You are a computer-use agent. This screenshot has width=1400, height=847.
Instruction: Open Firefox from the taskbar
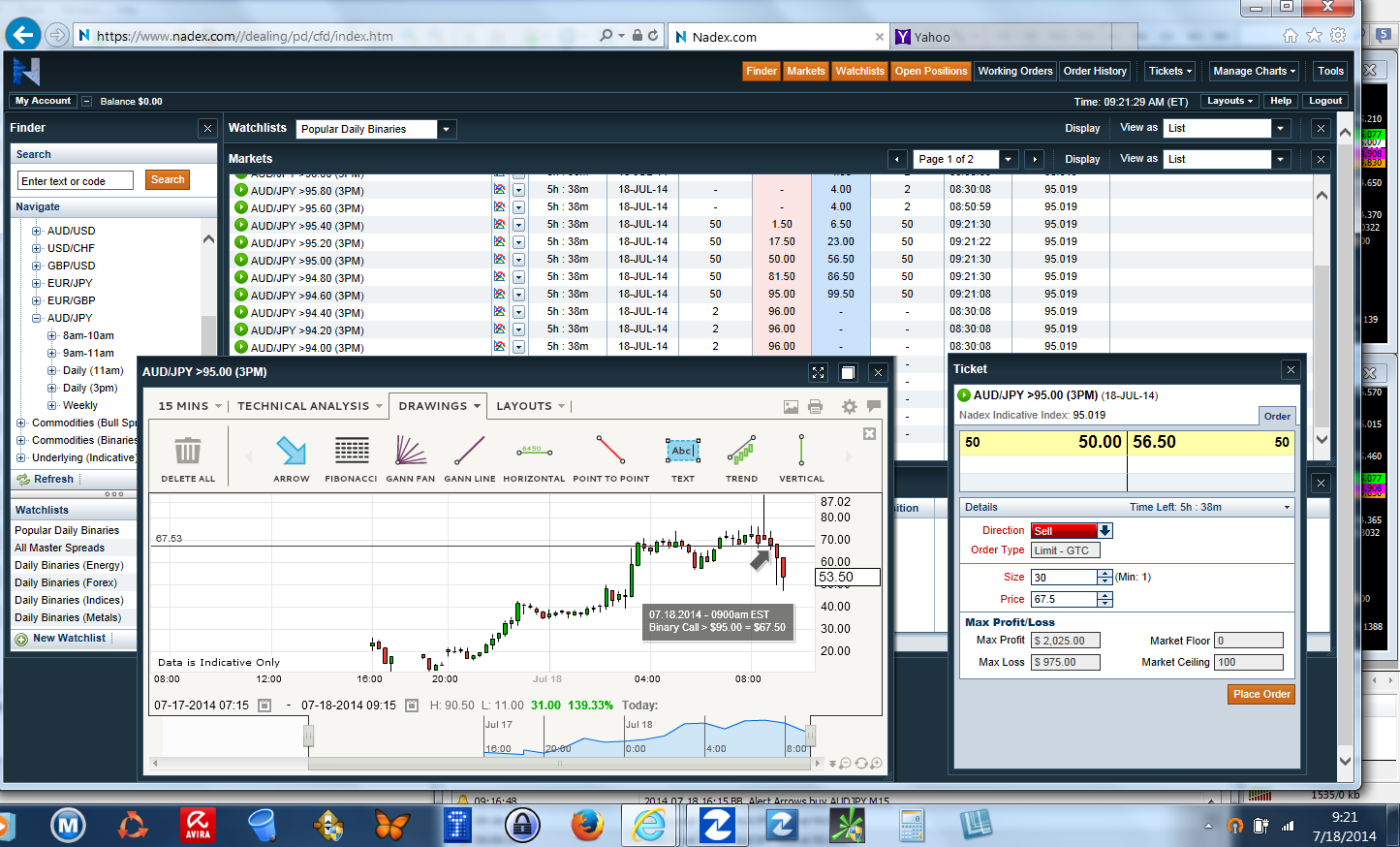coord(587,826)
